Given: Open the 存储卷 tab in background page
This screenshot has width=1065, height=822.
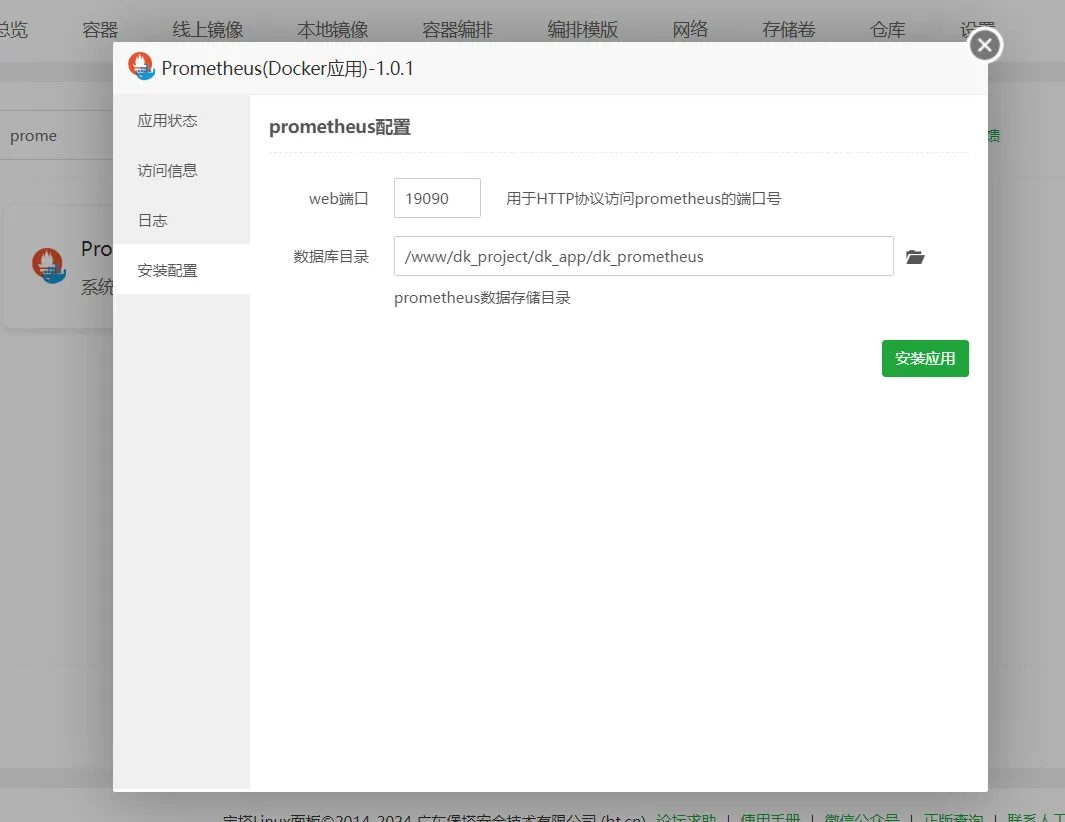Looking at the screenshot, I should (789, 29).
